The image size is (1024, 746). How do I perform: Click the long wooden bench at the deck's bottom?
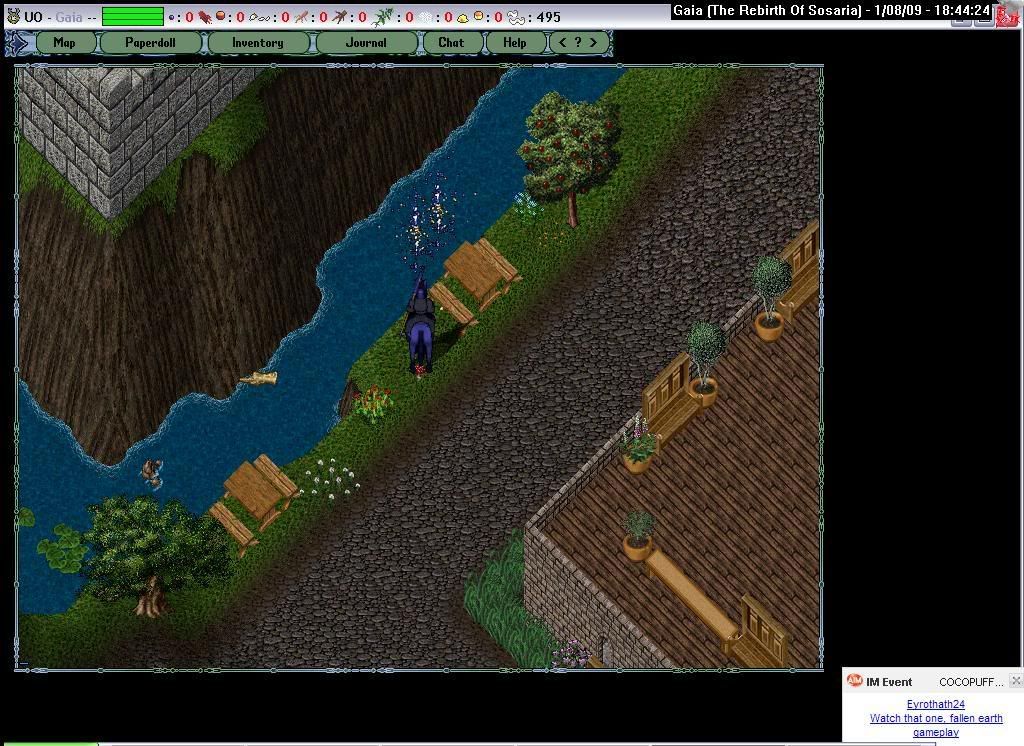point(690,596)
